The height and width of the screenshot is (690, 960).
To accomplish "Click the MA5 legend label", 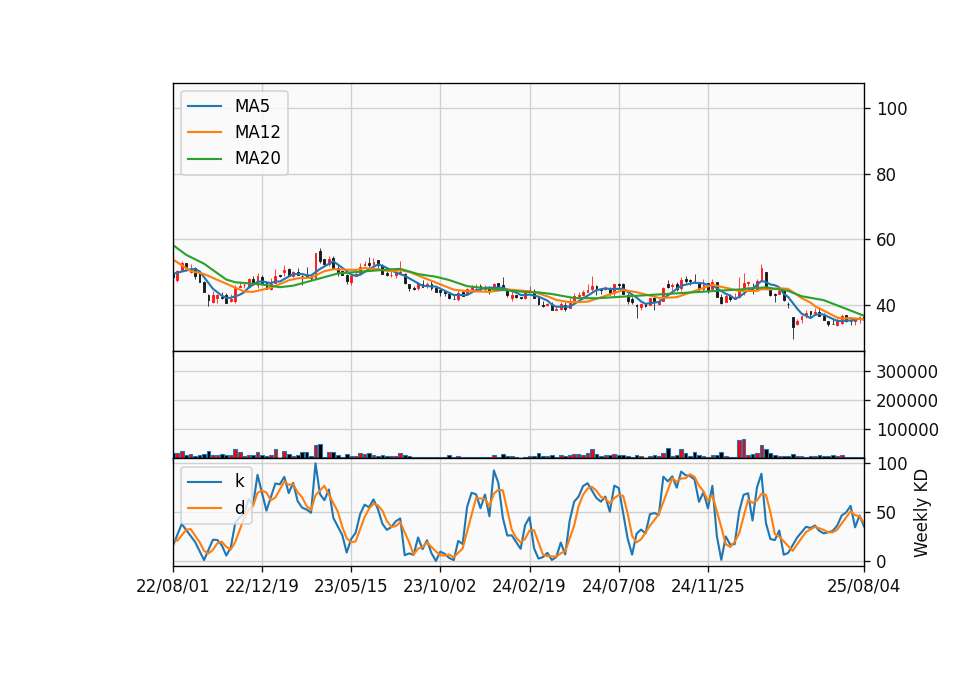I will [x=252, y=106].
